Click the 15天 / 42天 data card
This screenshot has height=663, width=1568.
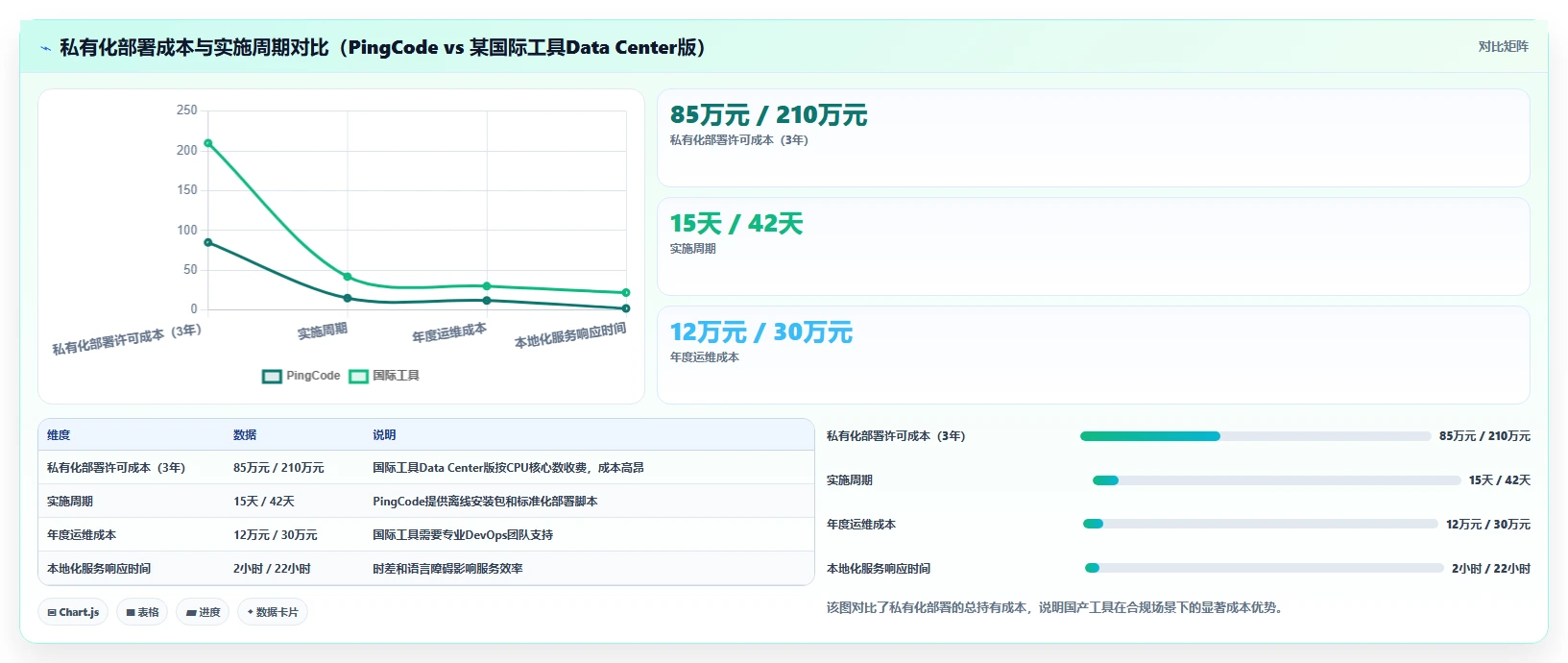(1094, 247)
